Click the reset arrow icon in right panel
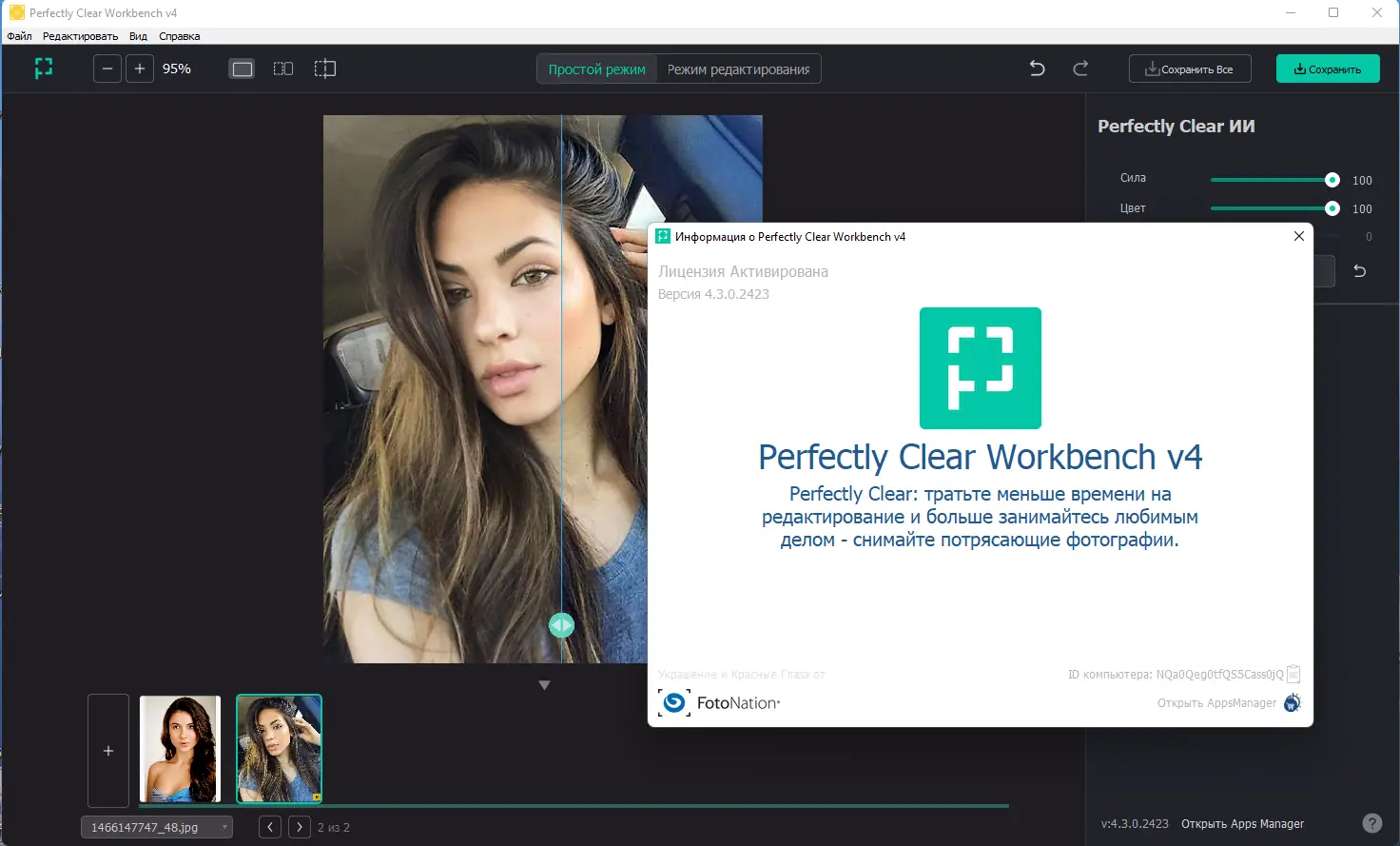The image size is (1400, 846). click(1360, 271)
